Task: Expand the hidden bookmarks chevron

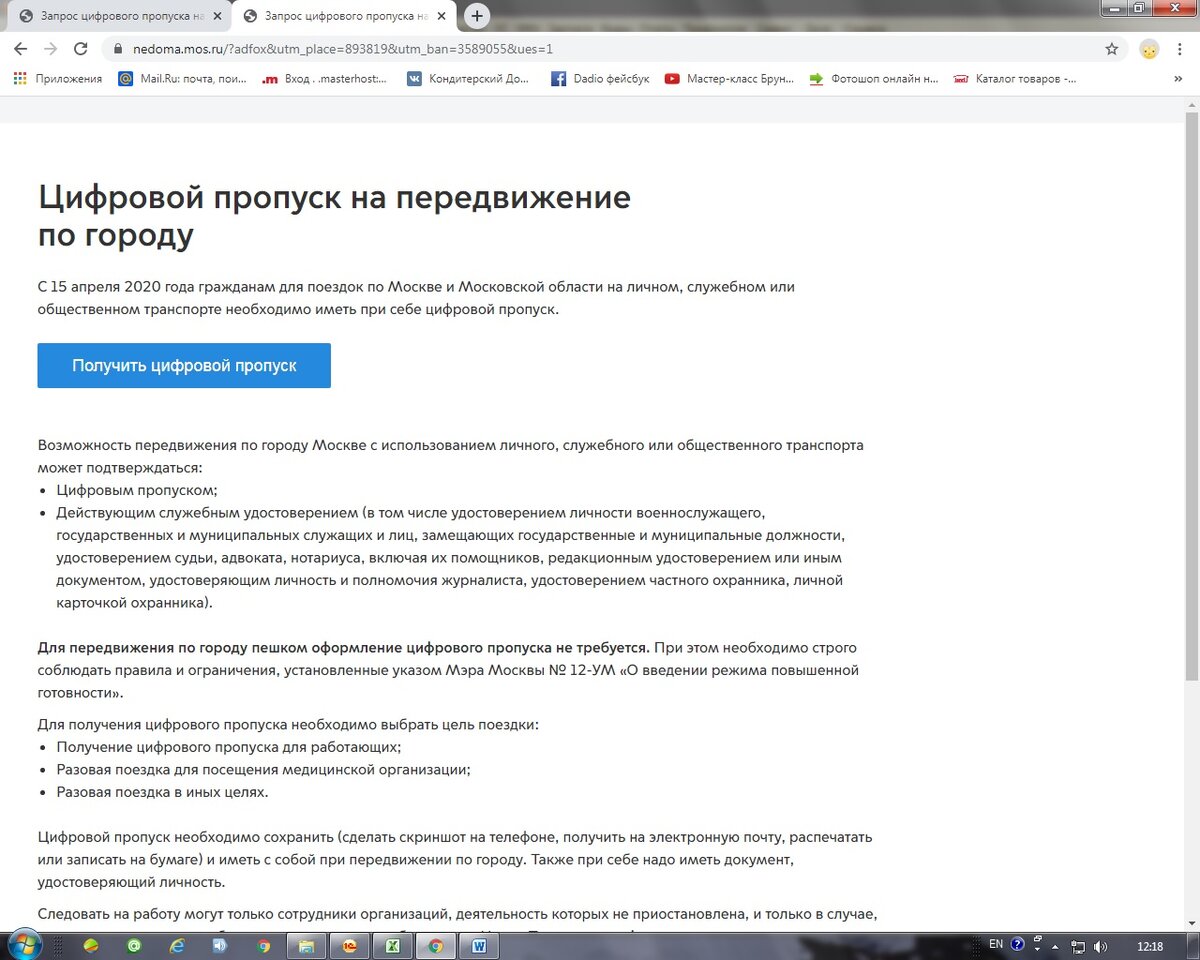Action: (x=1178, y=78)
